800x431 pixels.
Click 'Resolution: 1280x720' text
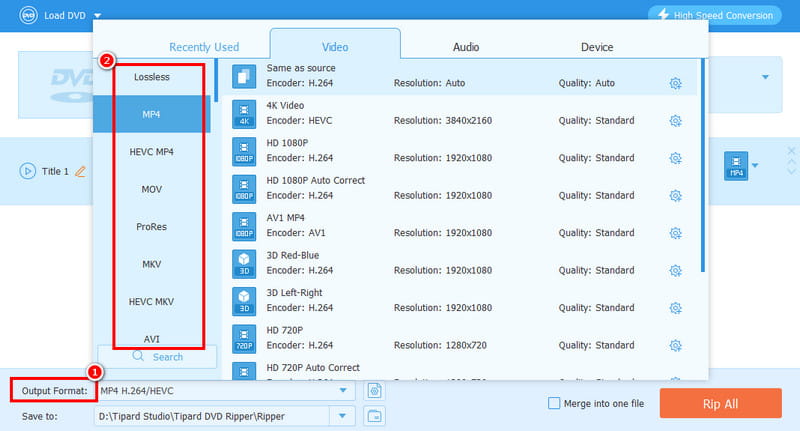(x=440, y=345)
